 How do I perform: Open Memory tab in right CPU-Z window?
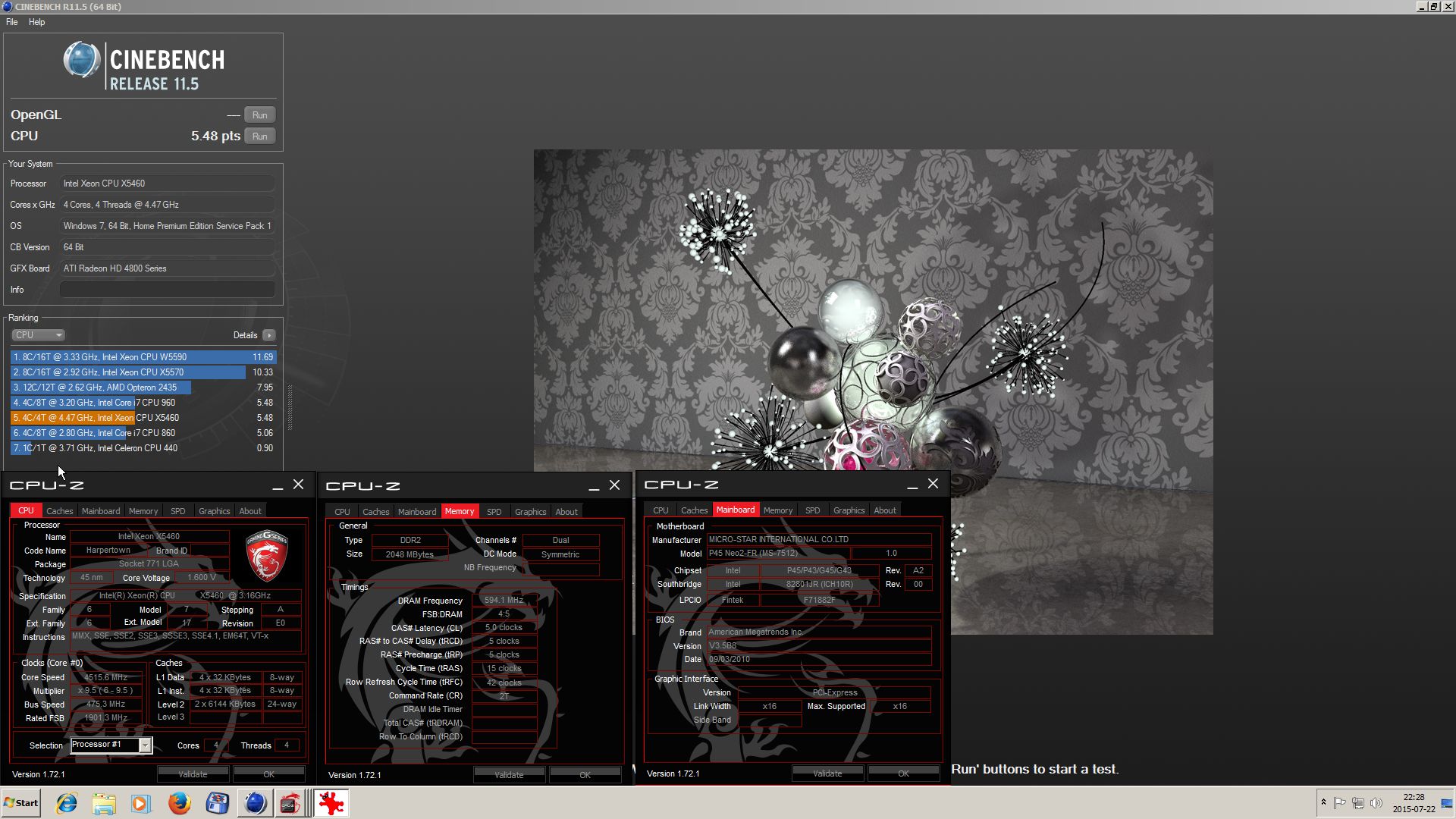point(778,510)
